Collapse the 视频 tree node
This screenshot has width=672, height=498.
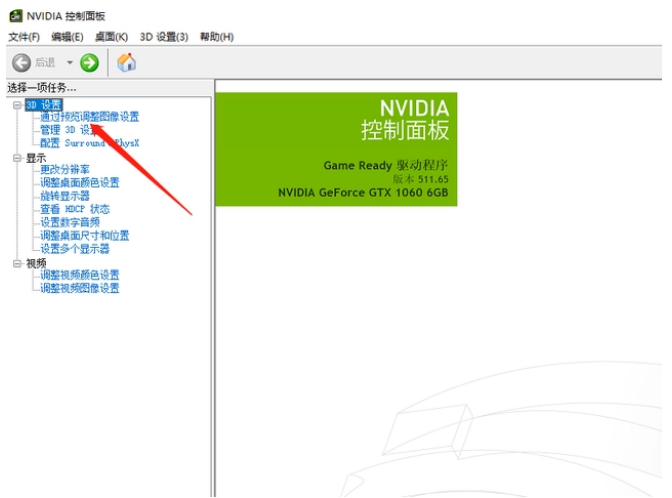pos(17,264)
